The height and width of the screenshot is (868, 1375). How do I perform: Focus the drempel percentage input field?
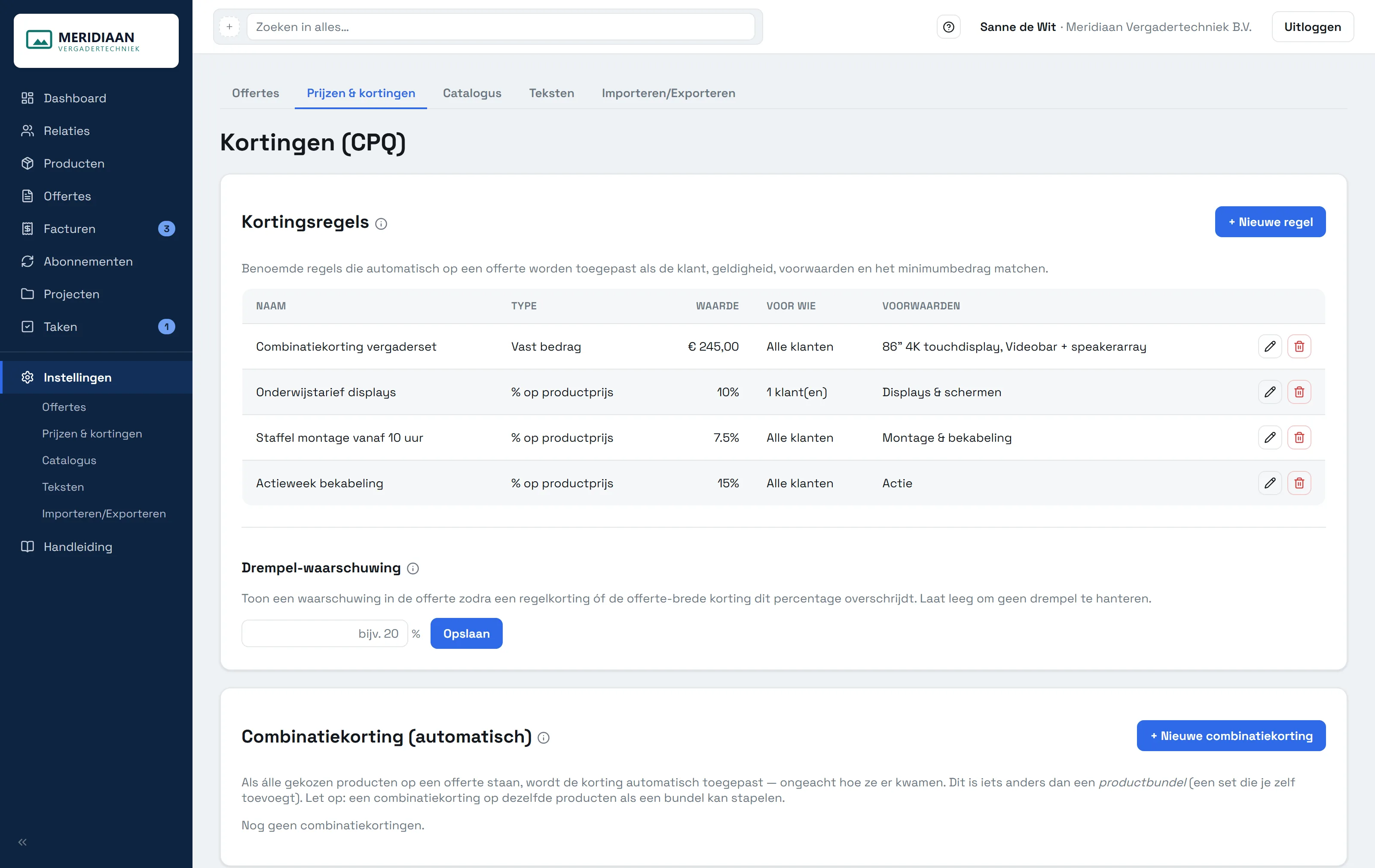pyautogui.click(x=324, y=633)
